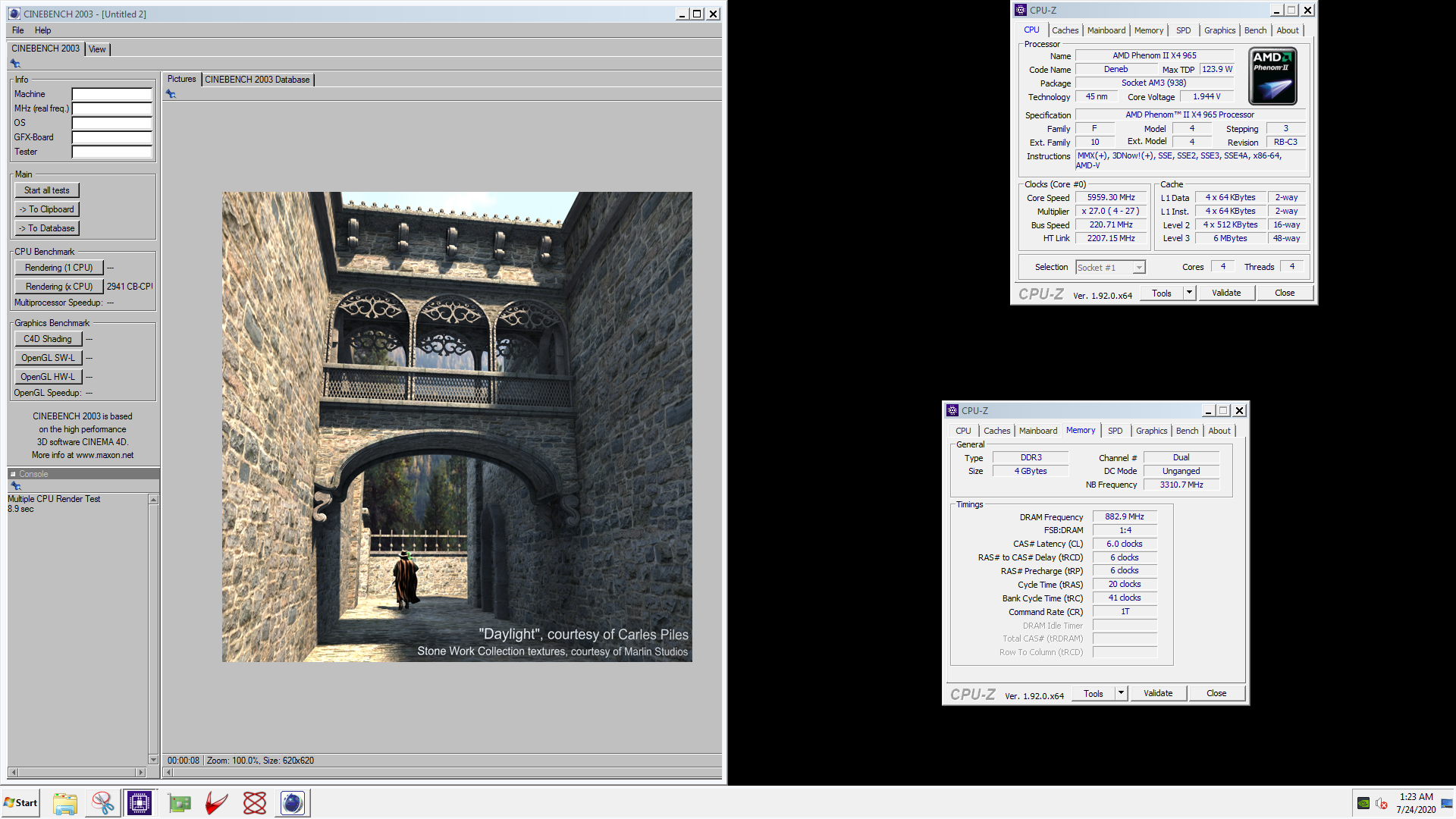Click the Machine input field
Image resolution: width=1456 pixels, height=819 pixels.
click(x=112, y=95)
